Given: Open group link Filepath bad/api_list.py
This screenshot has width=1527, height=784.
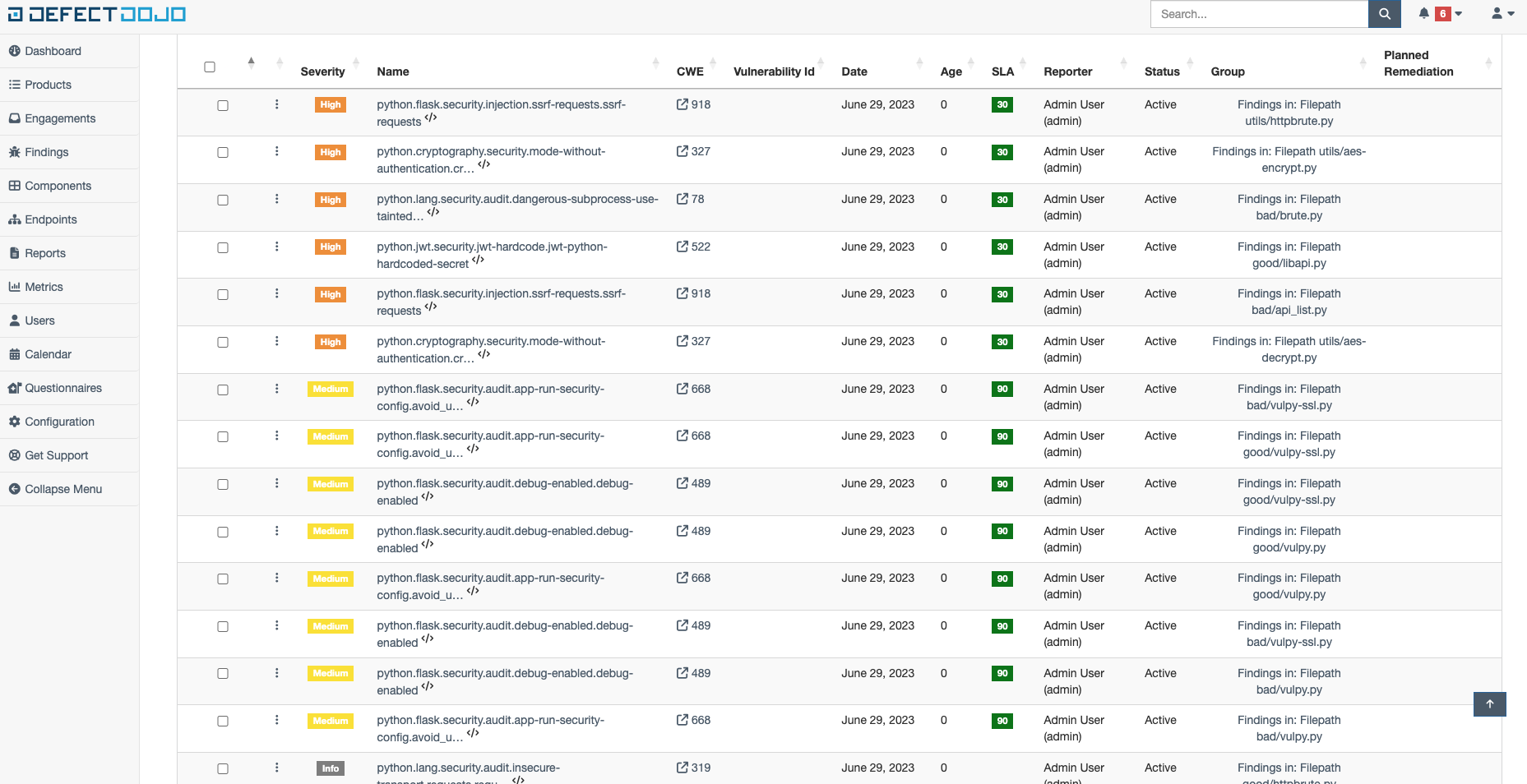Looking at the screenshot, I should [1289, 302].
